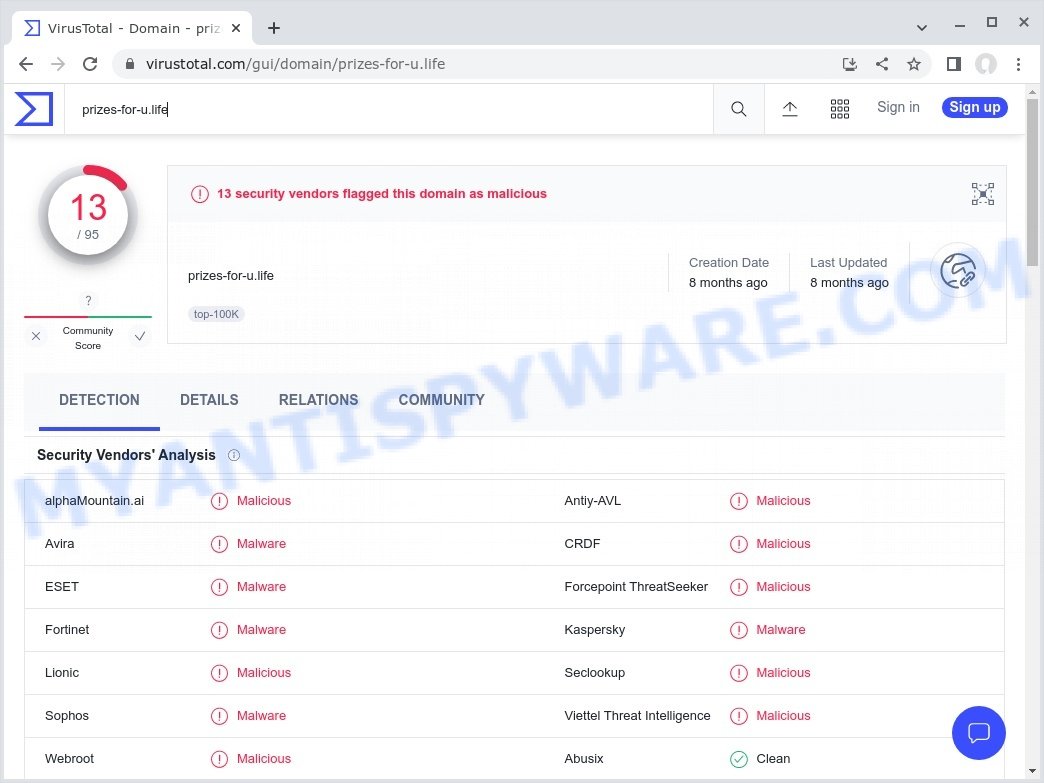Click the prizes-for-u.life domain name text
Screen dimensions: 1044x783
tap(230, 276)
